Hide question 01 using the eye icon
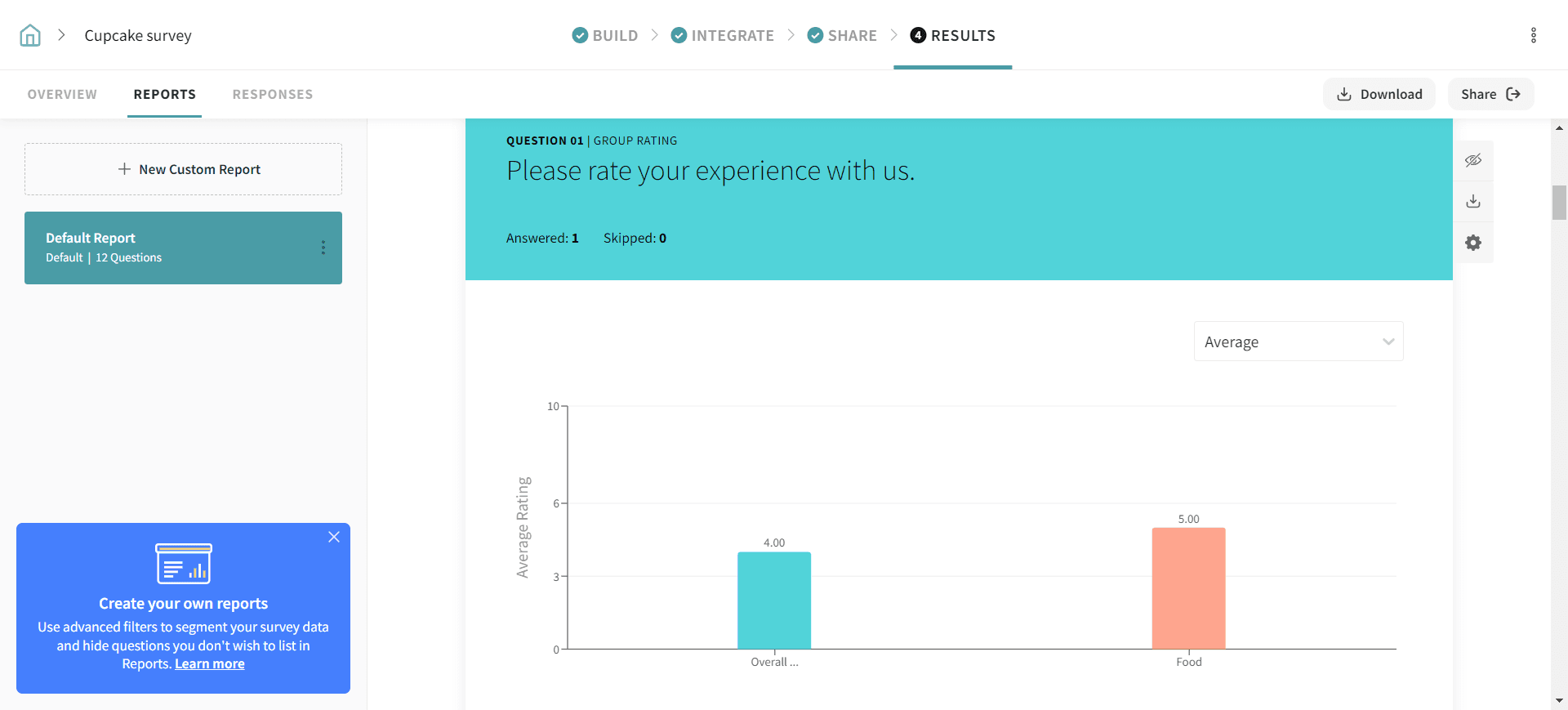The image size is (1568, 710). click(x=1472, y=160)
